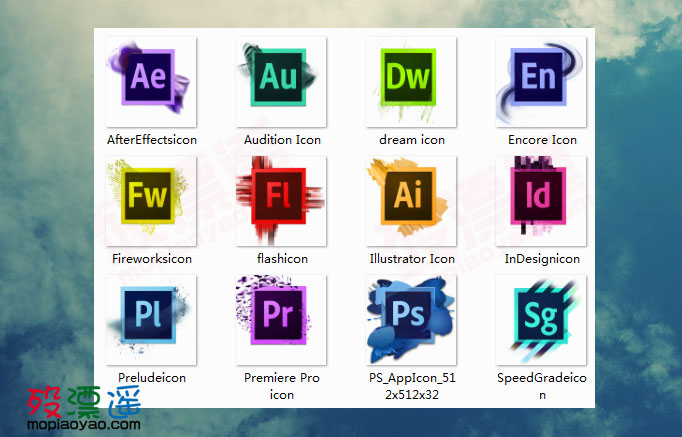Select the Fireworksicon file name

pyautogui.click(x=152, y=259)
